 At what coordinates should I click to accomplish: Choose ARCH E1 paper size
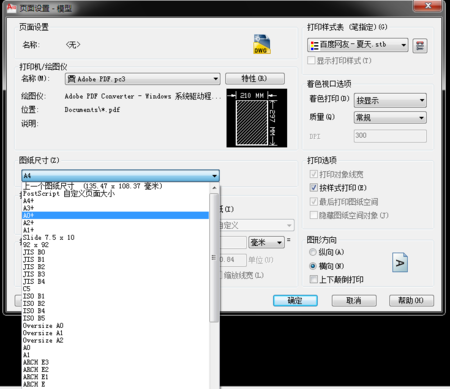point(115,377)
